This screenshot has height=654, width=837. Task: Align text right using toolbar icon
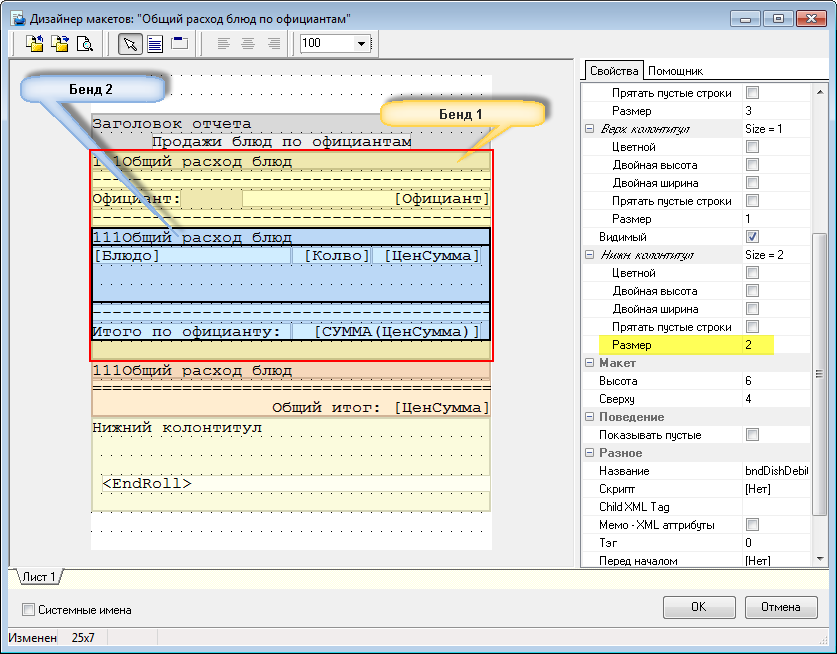point(272,43)
